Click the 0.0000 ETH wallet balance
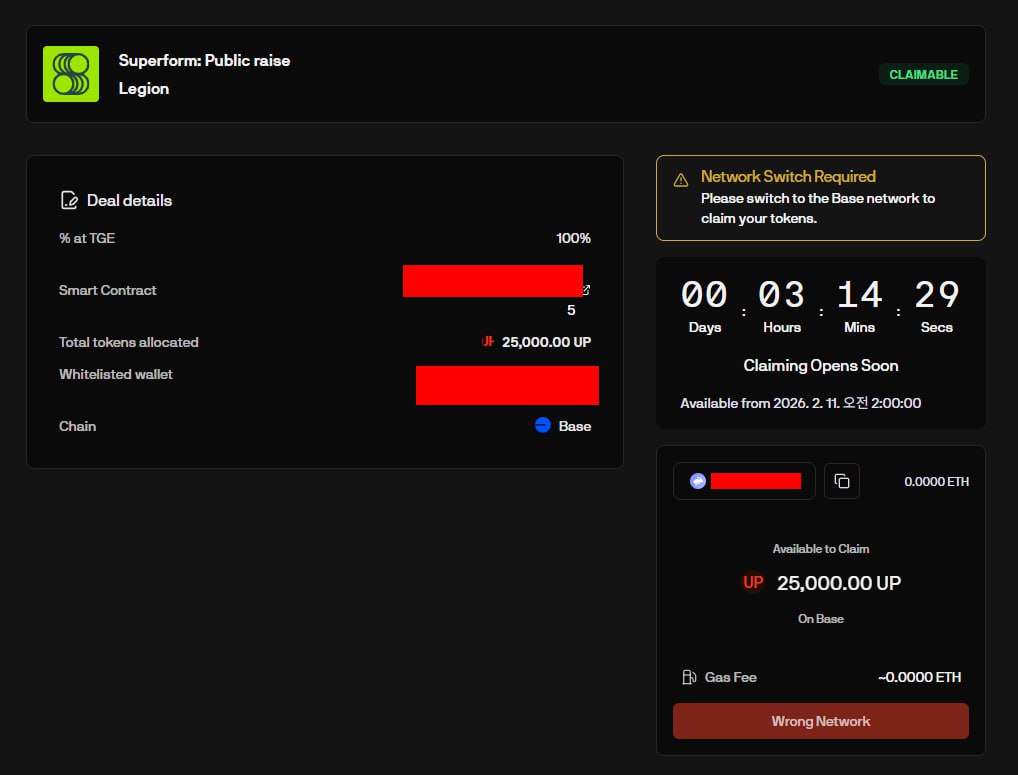The image size is (1018, 775). pyautogui.click(x=936, y=481)
